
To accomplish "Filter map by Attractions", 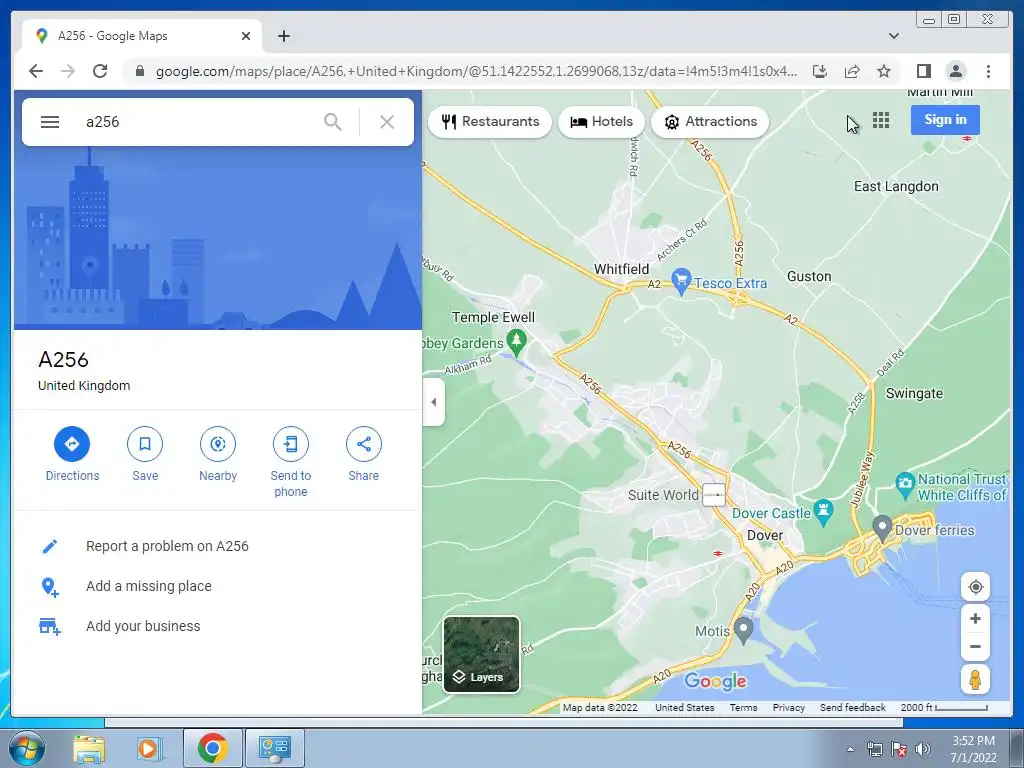I will 710,121.
